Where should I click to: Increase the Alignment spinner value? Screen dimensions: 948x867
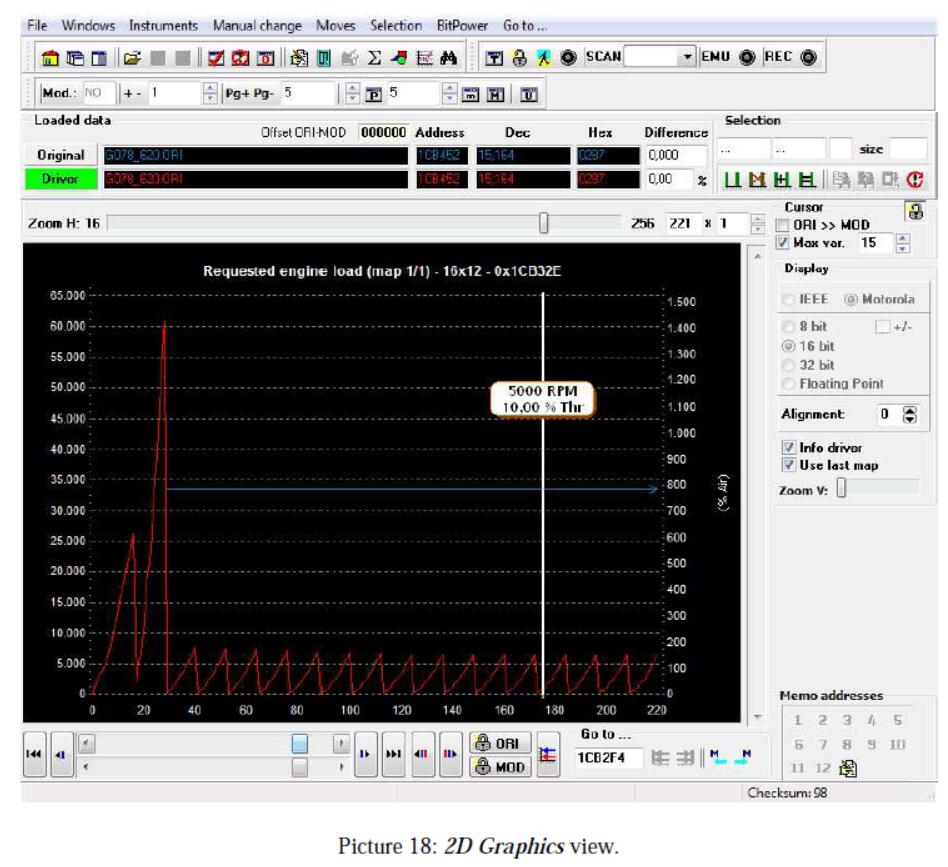pos(909,410)
